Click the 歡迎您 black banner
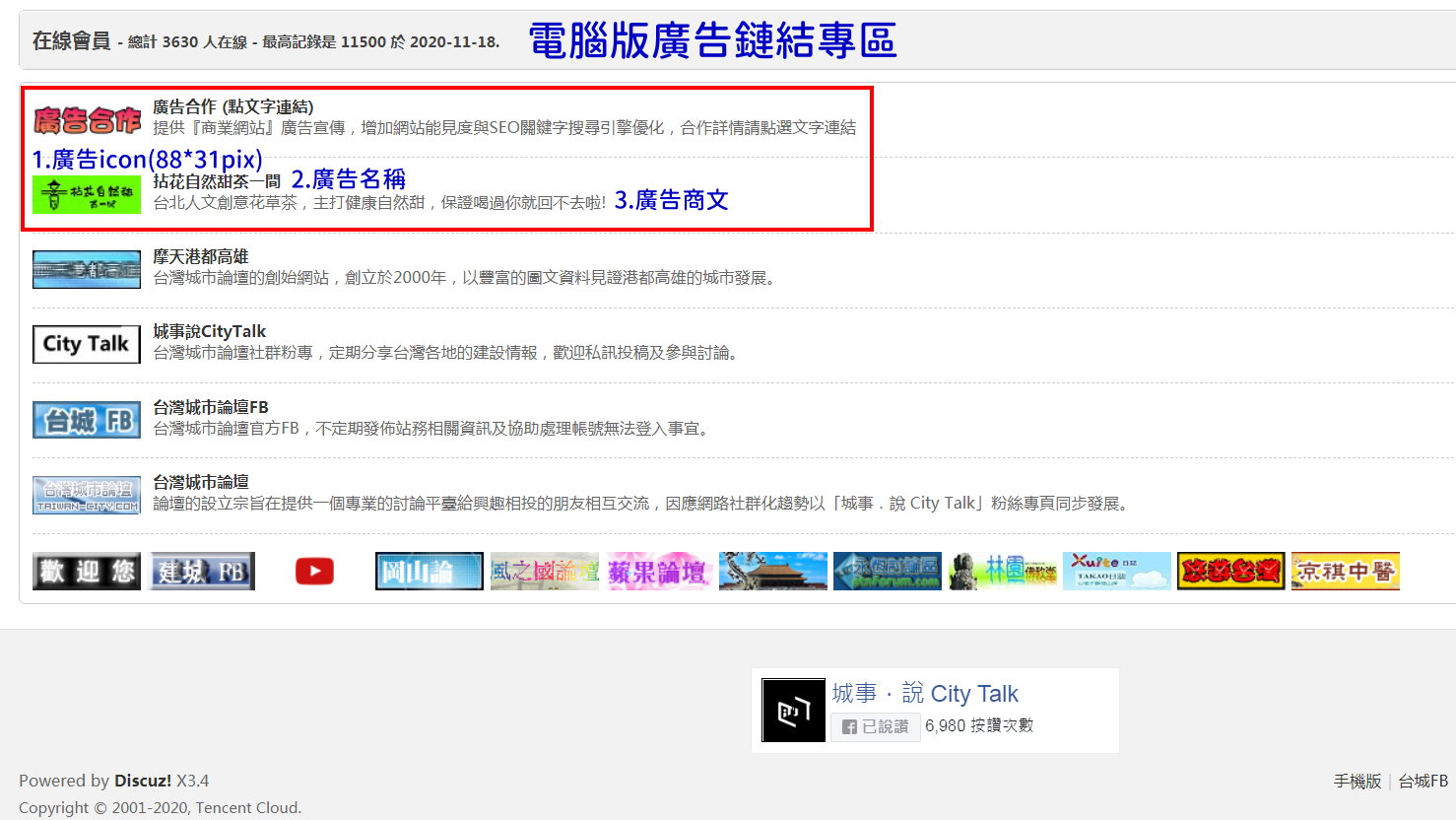Image resolution: width=1456 pixels, height=820 pixels. (x=87, y=572)
